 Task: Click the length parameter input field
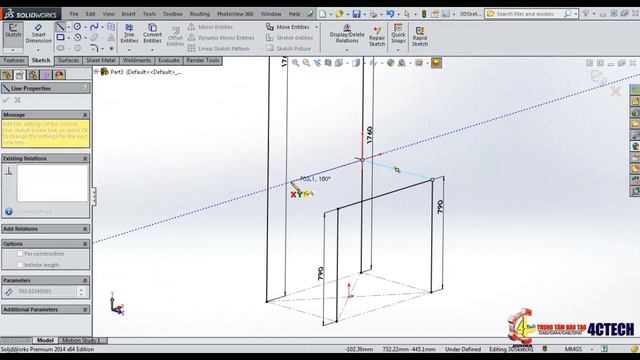point(46,291)
